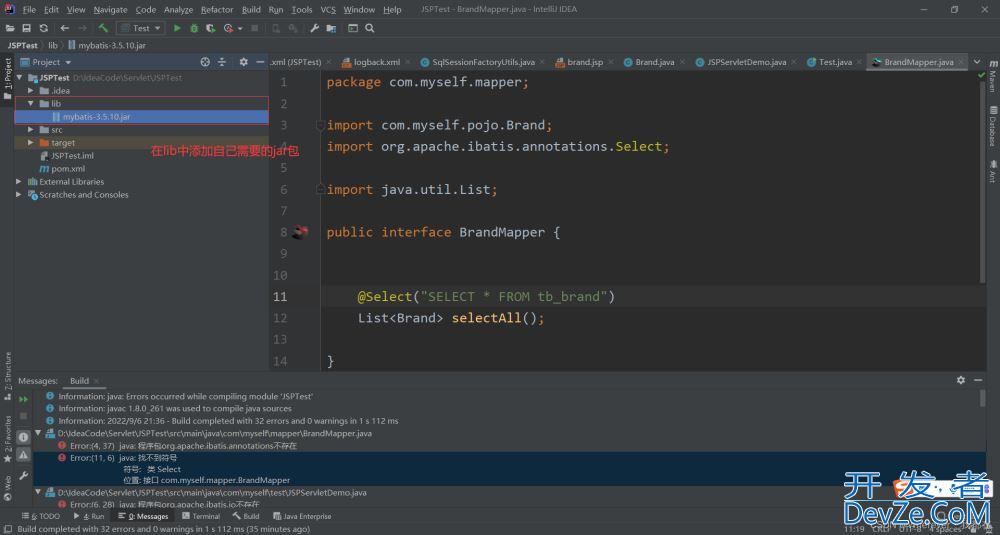Open the profiler dropdown arrow

240,29
